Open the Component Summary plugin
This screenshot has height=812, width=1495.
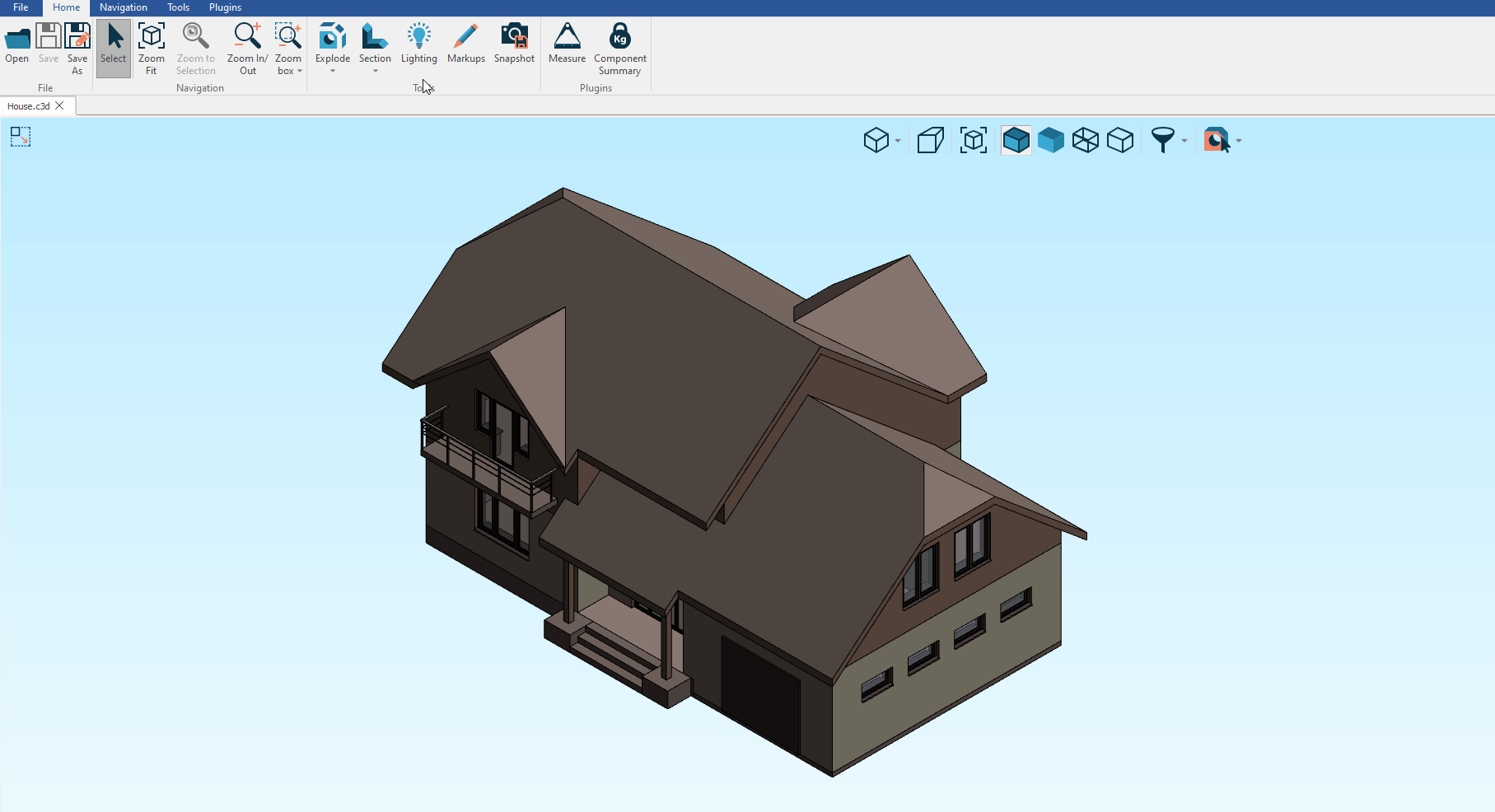pos(619,38)
